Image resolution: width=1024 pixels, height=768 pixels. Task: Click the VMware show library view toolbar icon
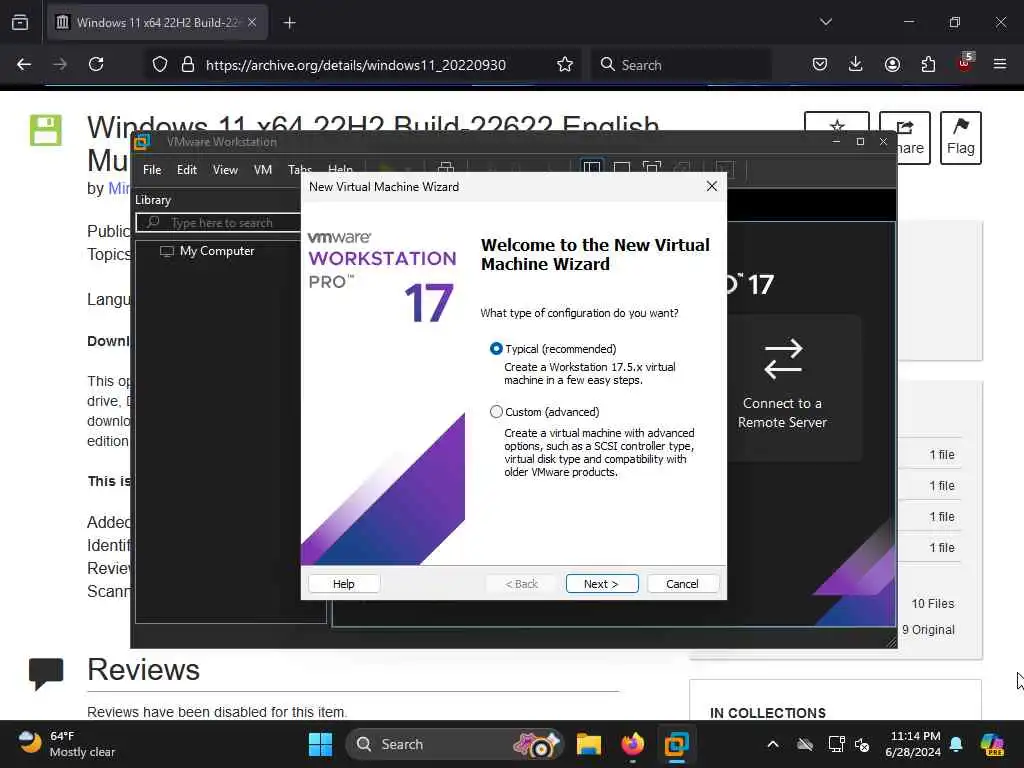coord(592,167)
